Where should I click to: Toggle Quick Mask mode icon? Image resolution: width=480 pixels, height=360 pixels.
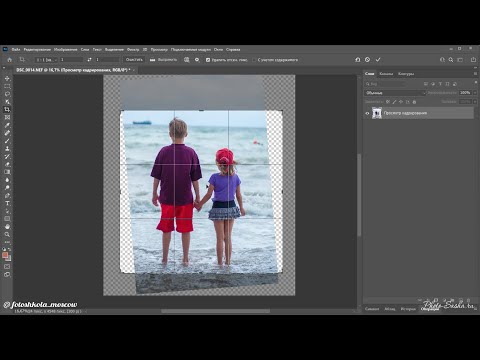(x=7, y=267)
